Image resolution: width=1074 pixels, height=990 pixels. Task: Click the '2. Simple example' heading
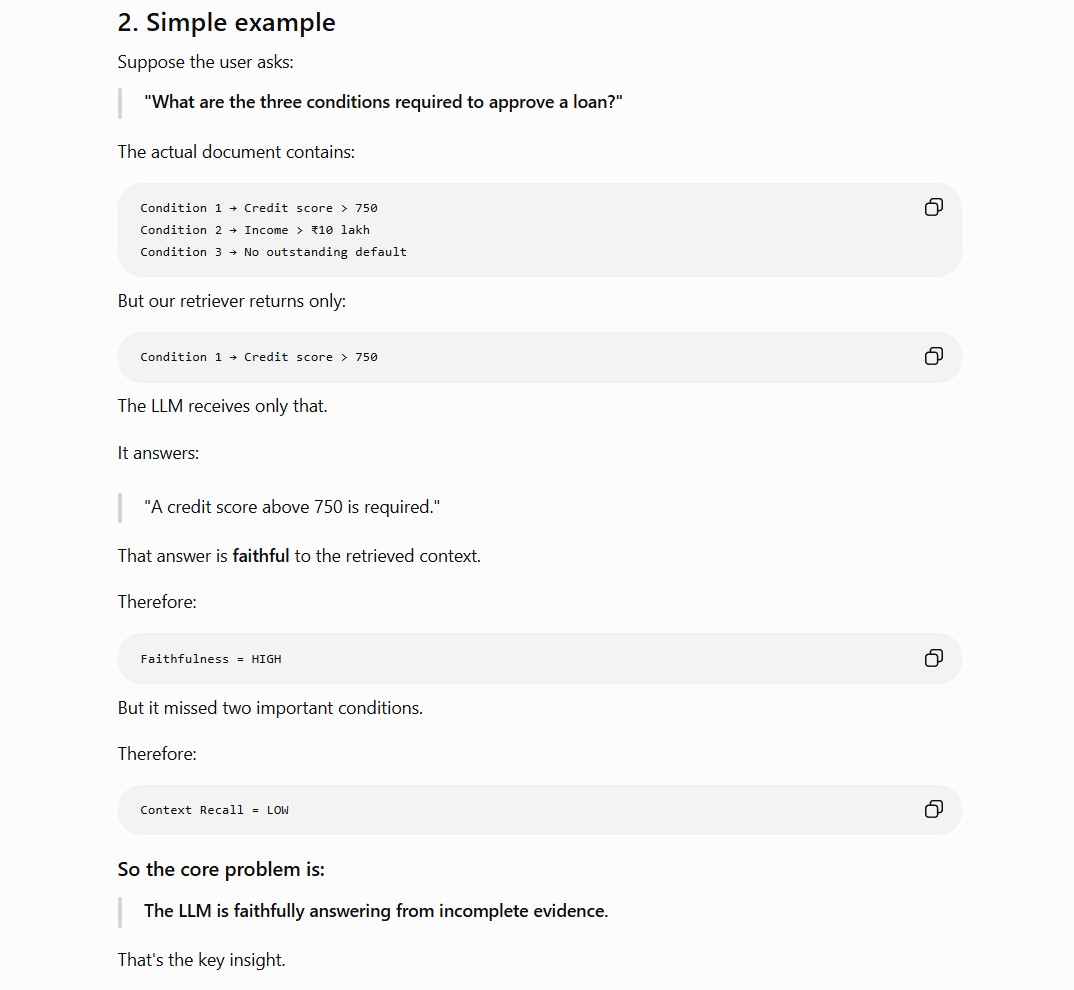point(227,23)
